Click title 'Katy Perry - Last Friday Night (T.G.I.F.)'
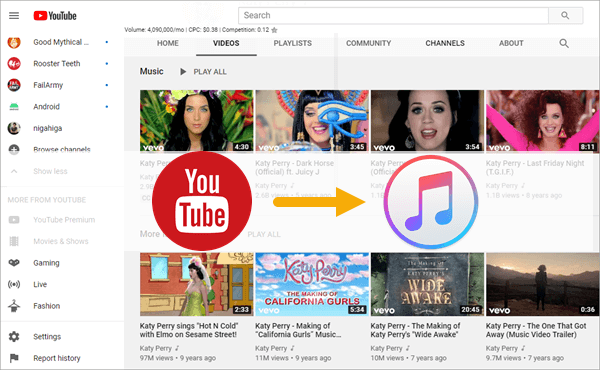This screenshot has height=370, width=600. tap(535, 168)
